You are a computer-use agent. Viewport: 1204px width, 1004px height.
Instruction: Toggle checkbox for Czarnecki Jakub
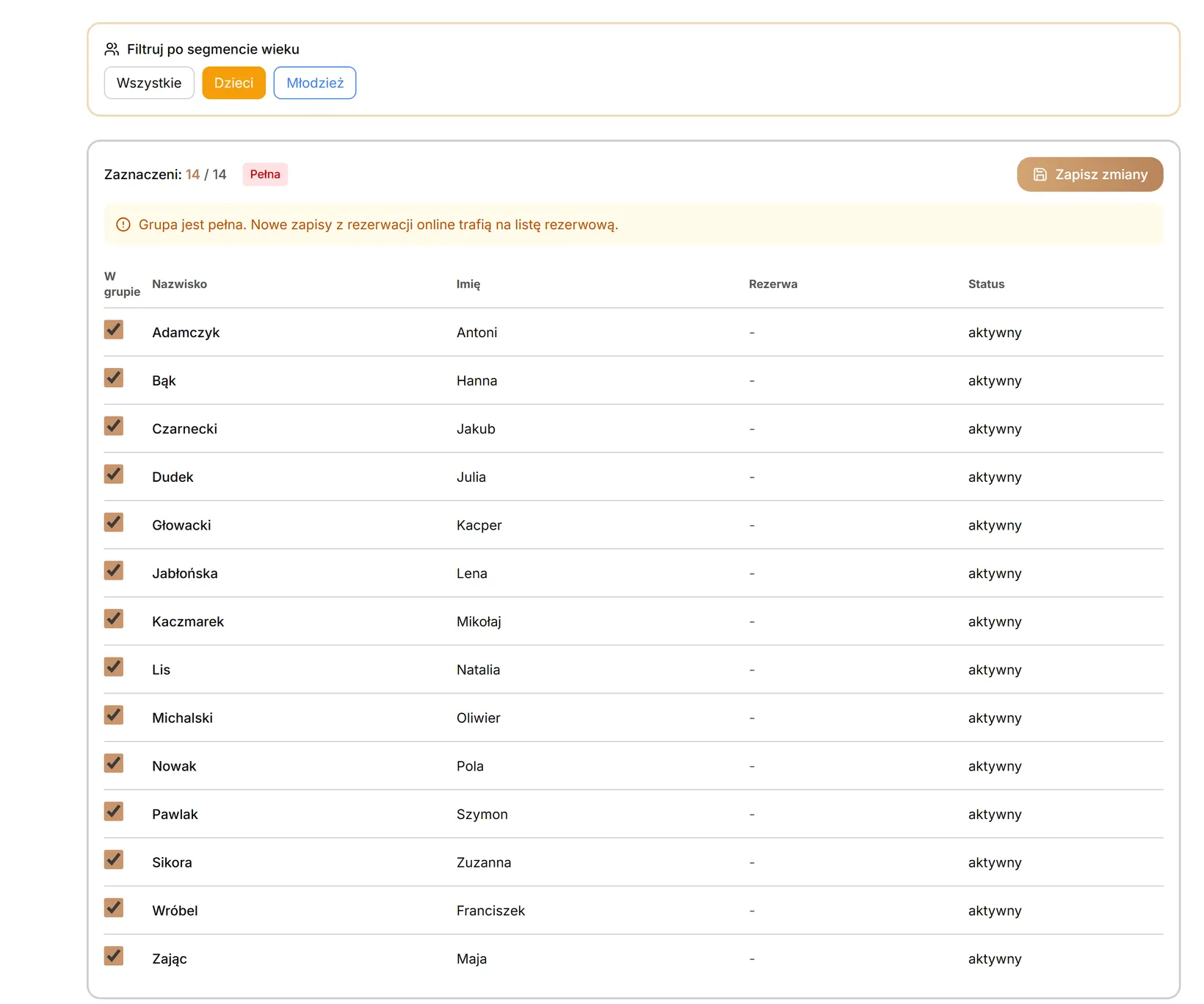[114, 426]
